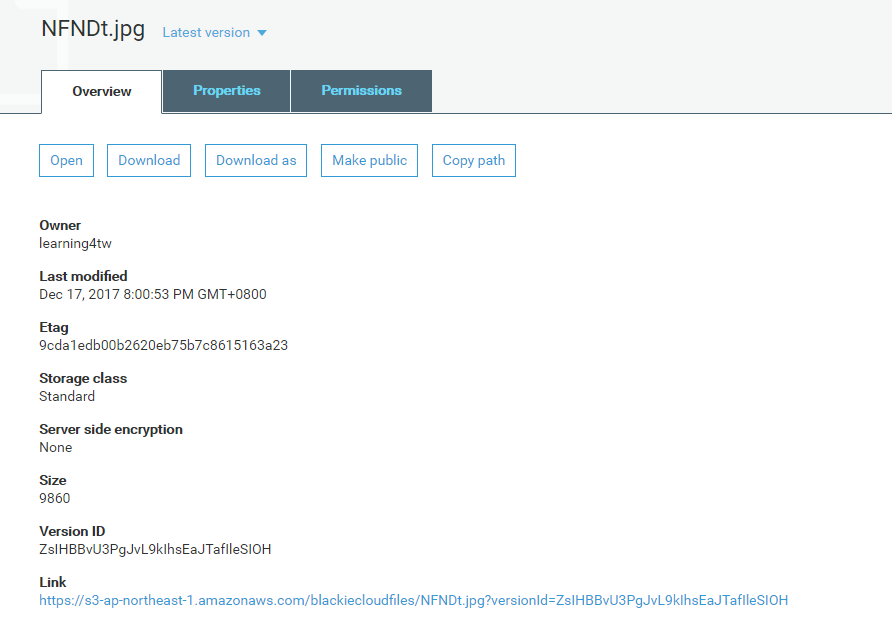Open the S3 object URL link

click(413, 601)
